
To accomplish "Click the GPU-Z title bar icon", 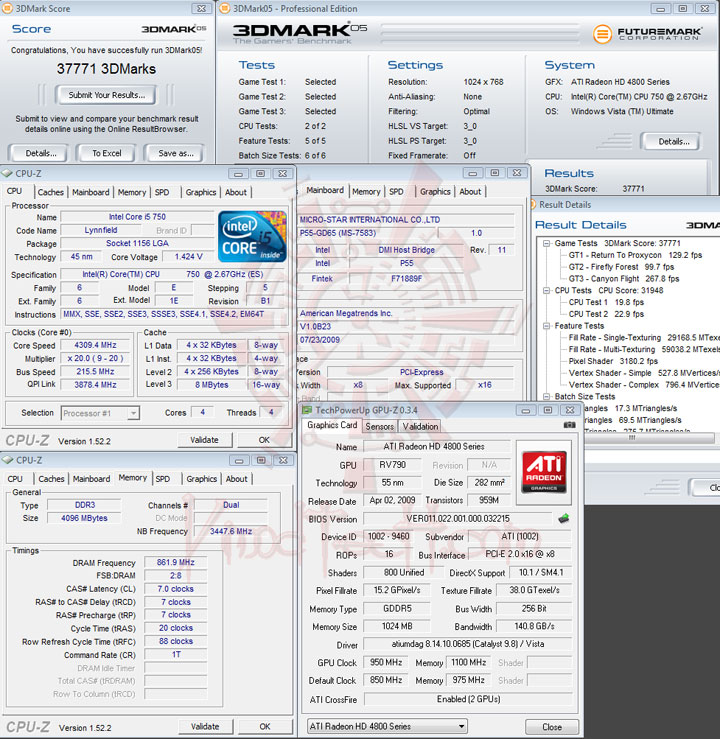I will (x=307, y=410).
